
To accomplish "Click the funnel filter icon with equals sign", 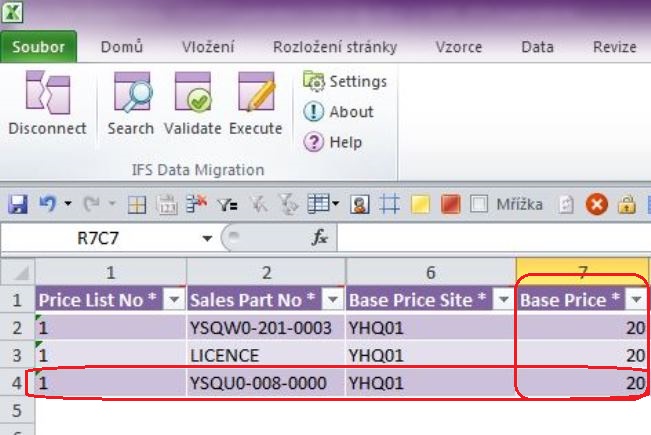I will point(227,204).
